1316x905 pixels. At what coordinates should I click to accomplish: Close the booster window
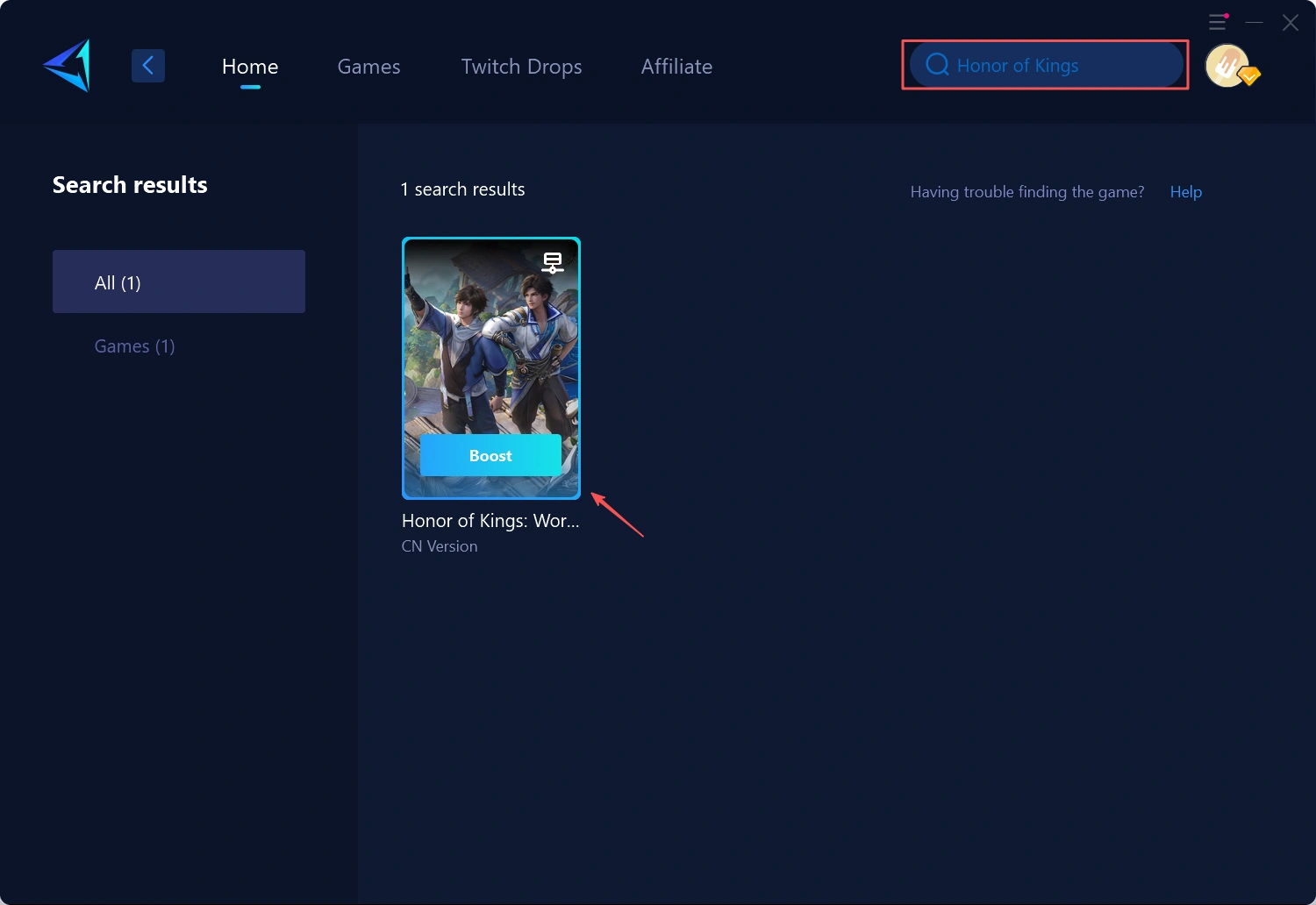(1290, 23)
